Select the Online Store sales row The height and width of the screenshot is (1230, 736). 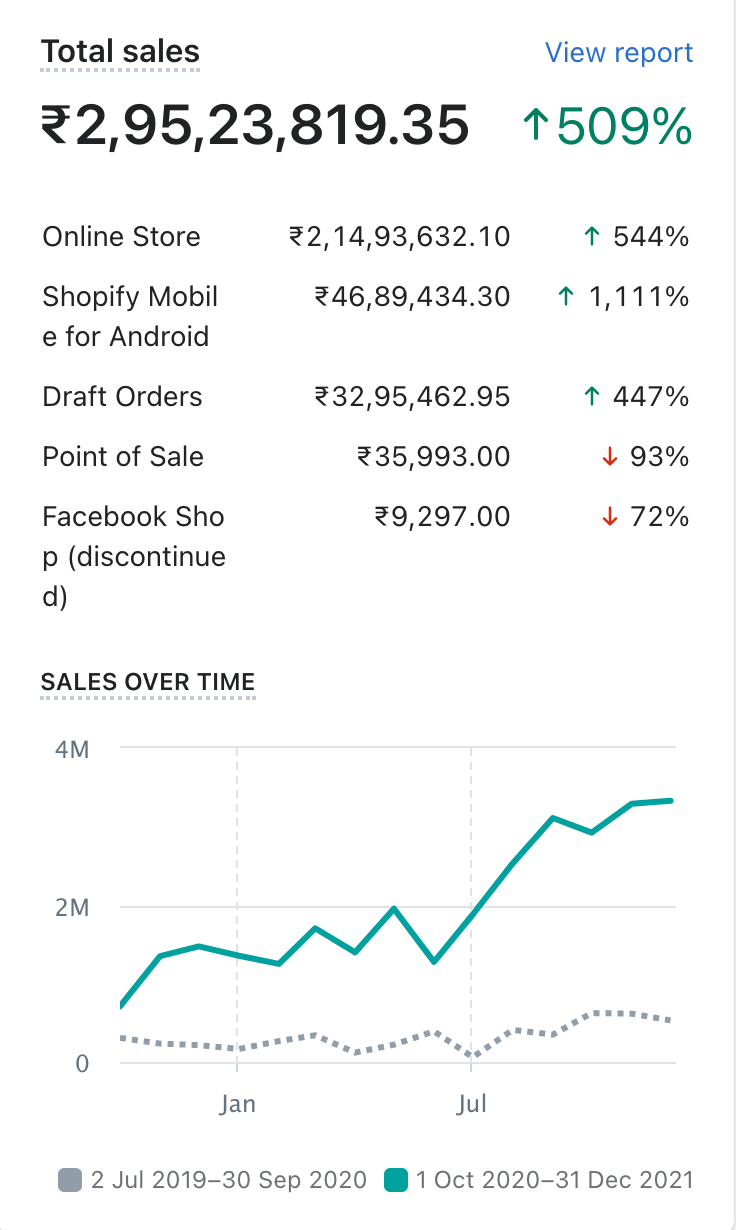tap(121, 237)
